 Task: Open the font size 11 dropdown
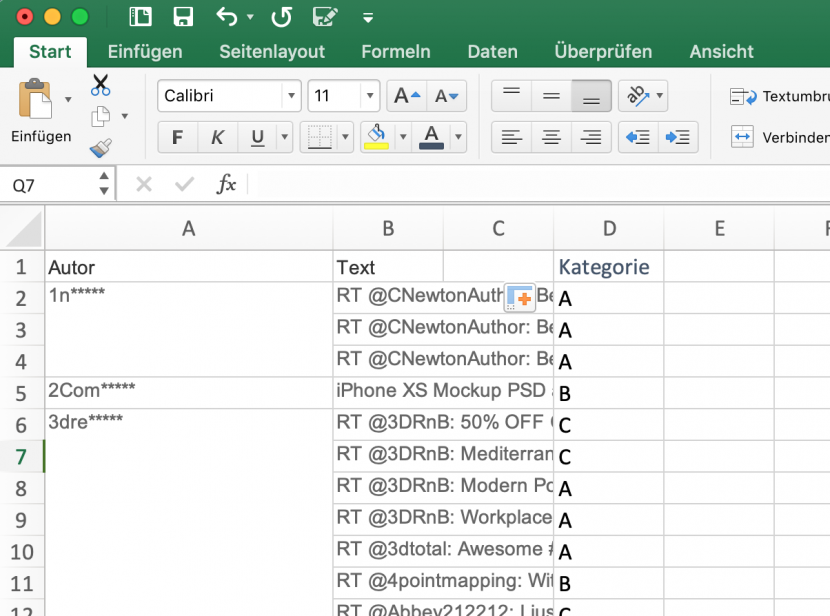pyautogui.click(x=369, y=96)
